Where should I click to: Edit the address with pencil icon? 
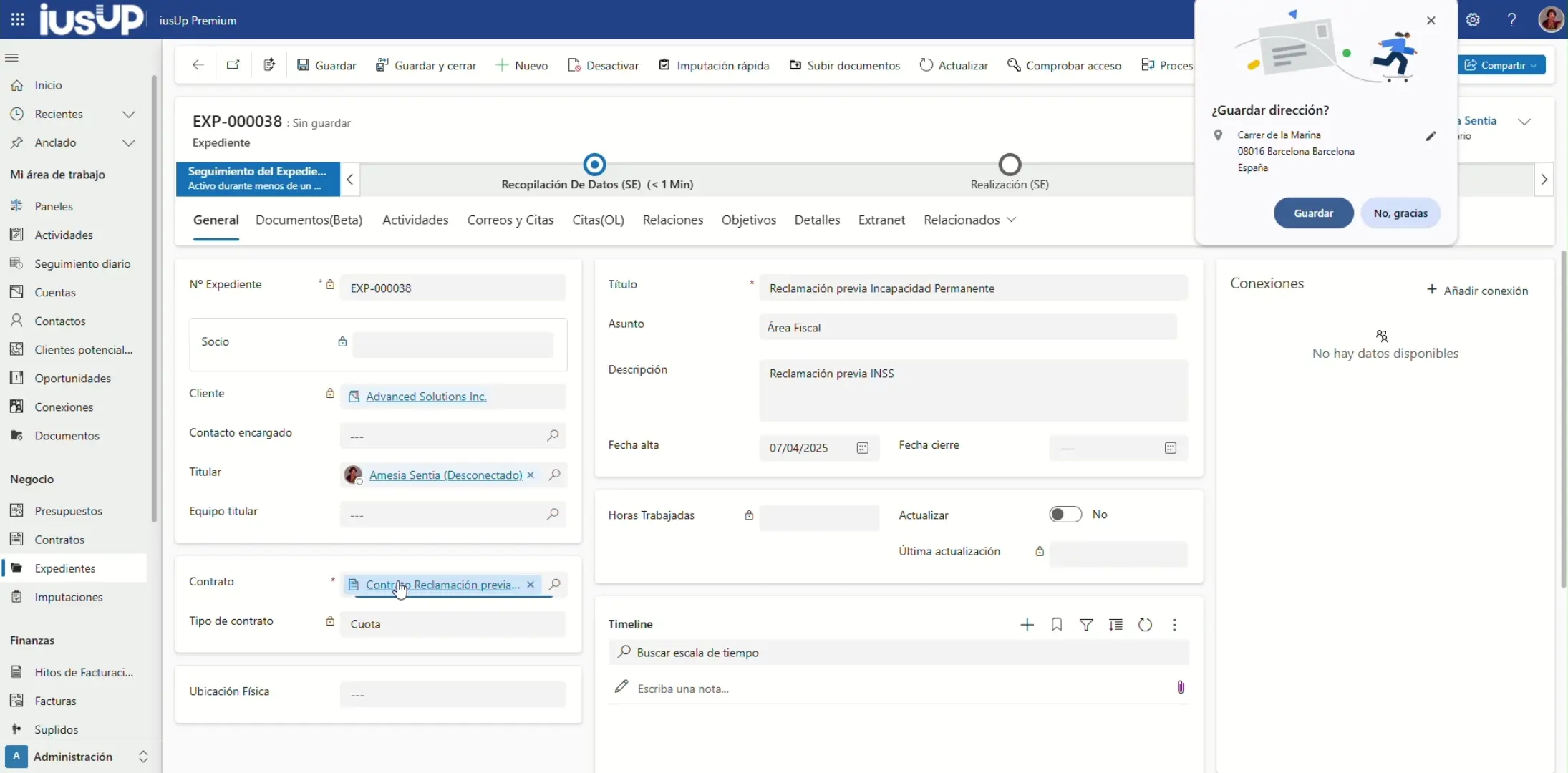point(1431,136)
